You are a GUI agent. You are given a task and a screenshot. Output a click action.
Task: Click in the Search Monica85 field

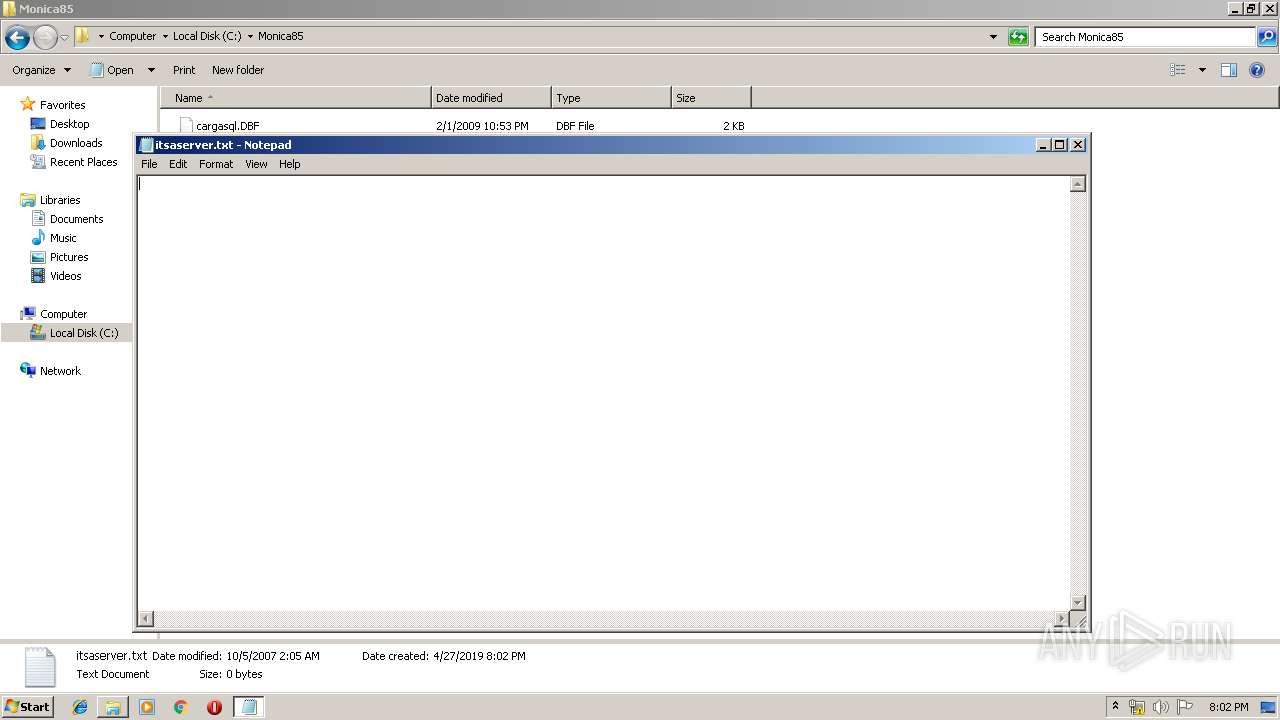pyautogui.click(x=1146, y=37)
